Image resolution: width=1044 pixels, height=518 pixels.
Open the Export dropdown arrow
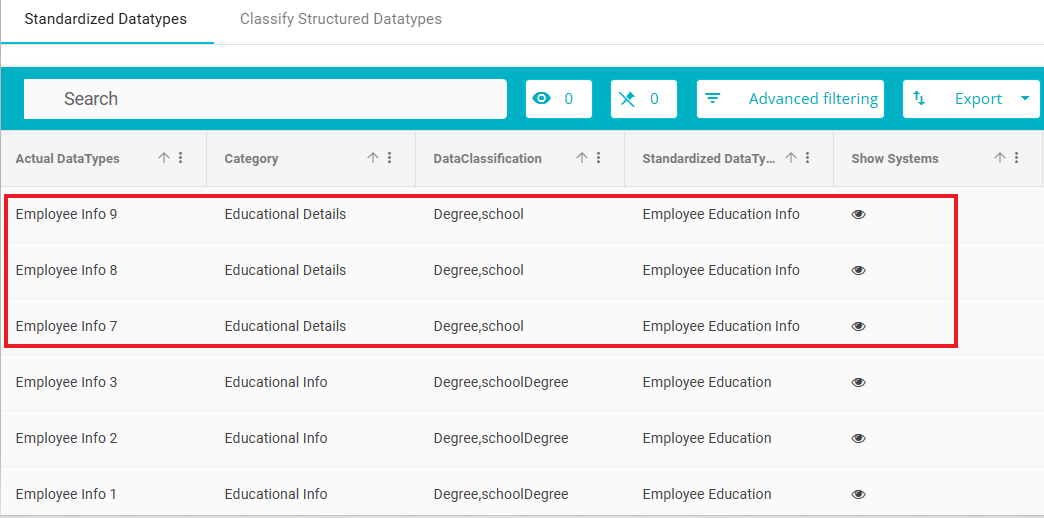click(1025, 99)
